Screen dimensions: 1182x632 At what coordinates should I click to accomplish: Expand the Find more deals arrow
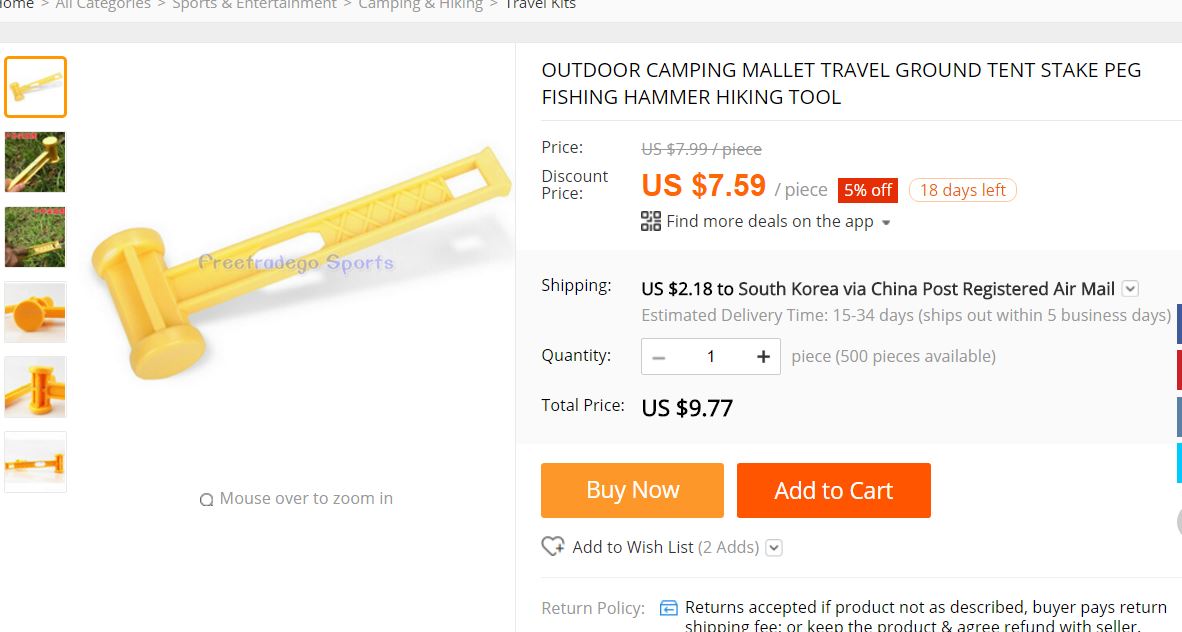click(886, 223)
